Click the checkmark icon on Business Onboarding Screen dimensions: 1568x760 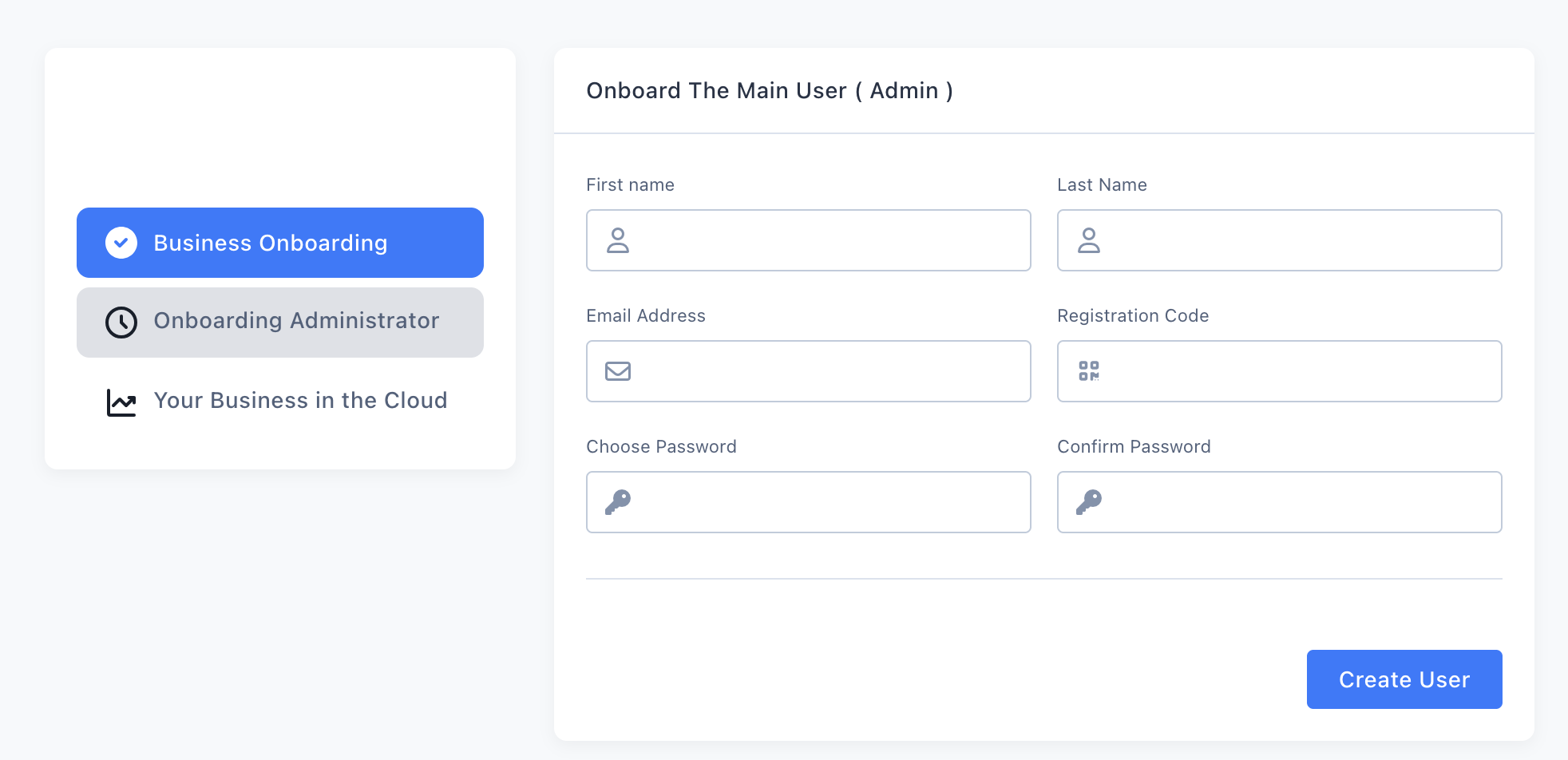pos(121,242)
